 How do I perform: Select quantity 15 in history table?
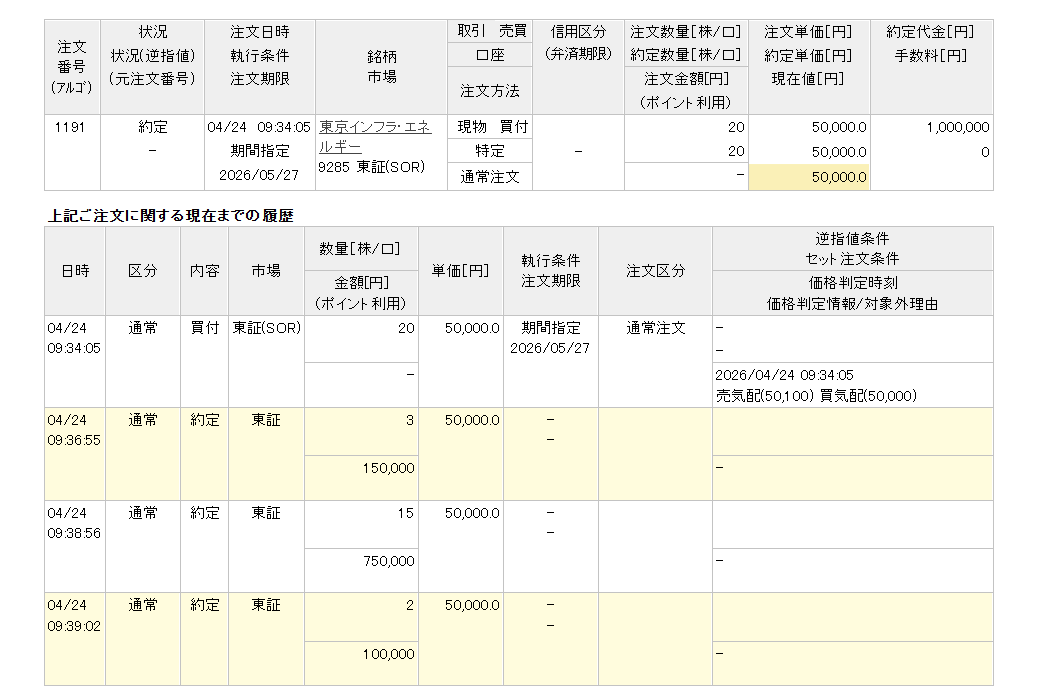coord(405,513)
